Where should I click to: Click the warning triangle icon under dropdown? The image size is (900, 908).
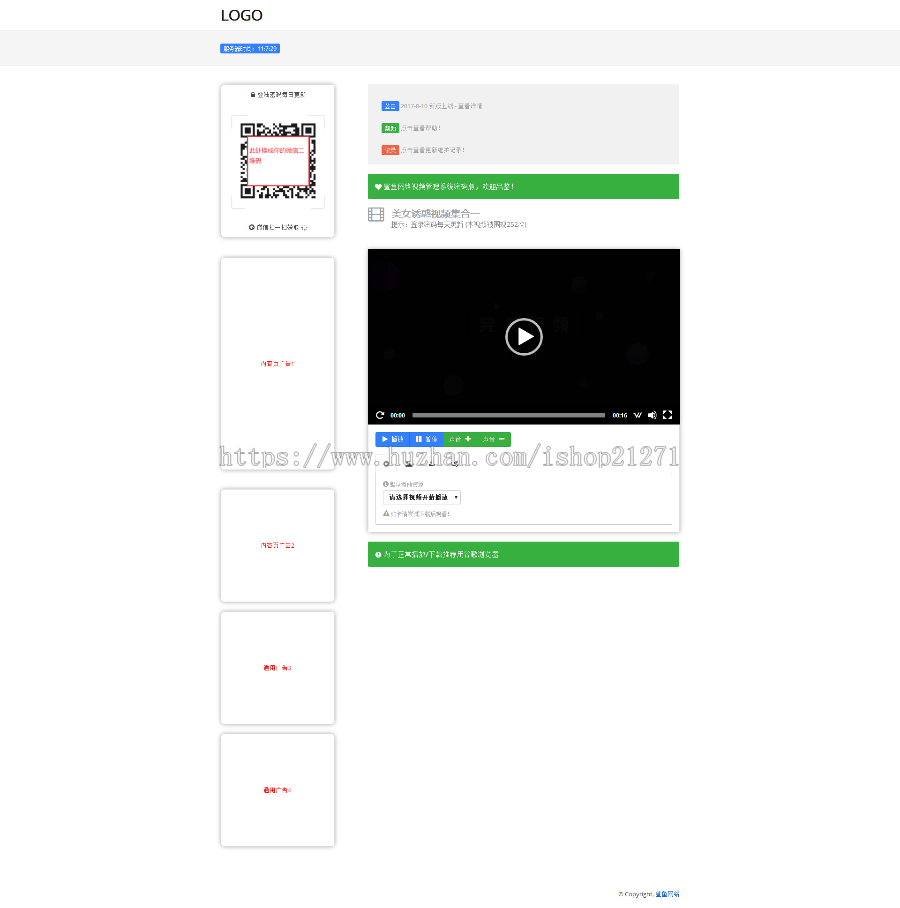coord(386,513)
